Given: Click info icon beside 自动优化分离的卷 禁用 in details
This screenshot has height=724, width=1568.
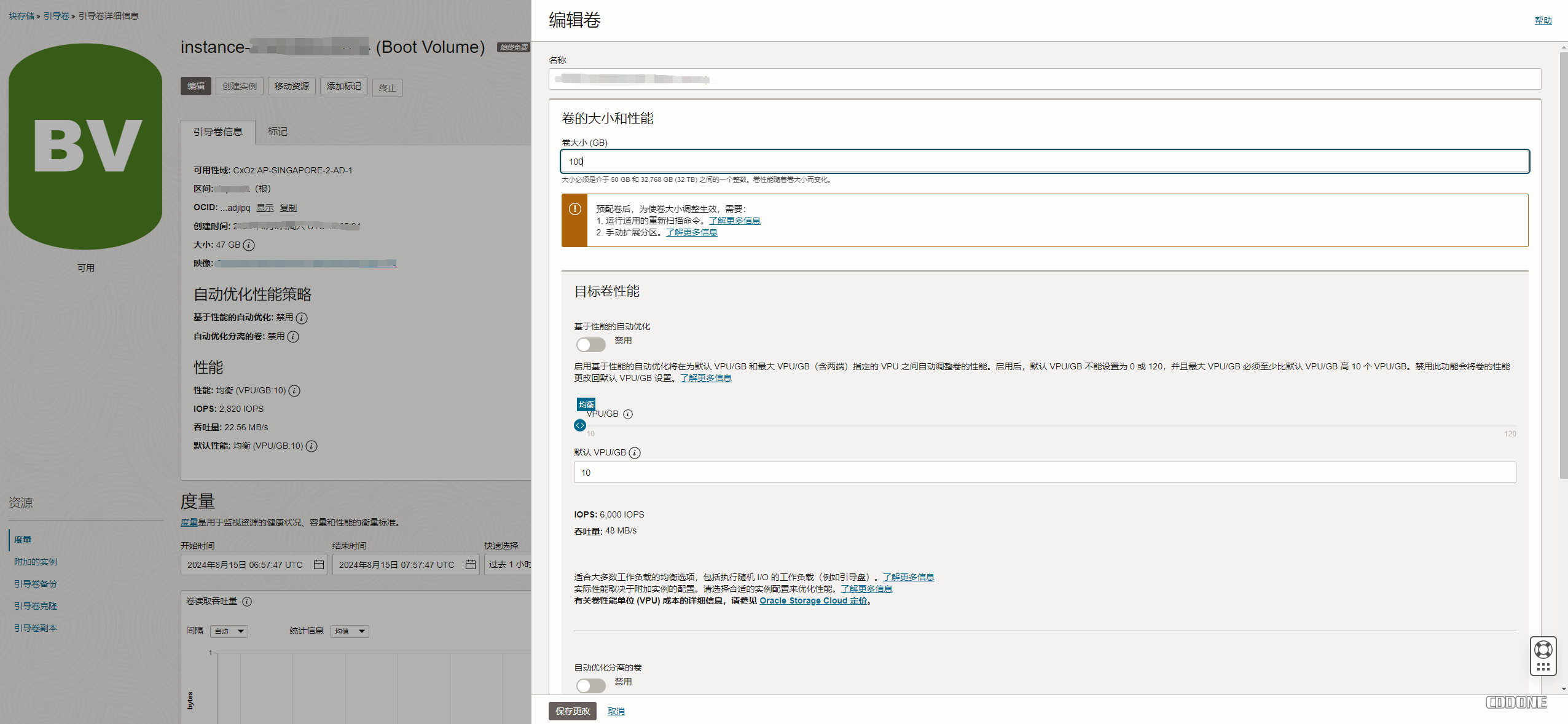Looking at the screenshot, I should 293,337.
